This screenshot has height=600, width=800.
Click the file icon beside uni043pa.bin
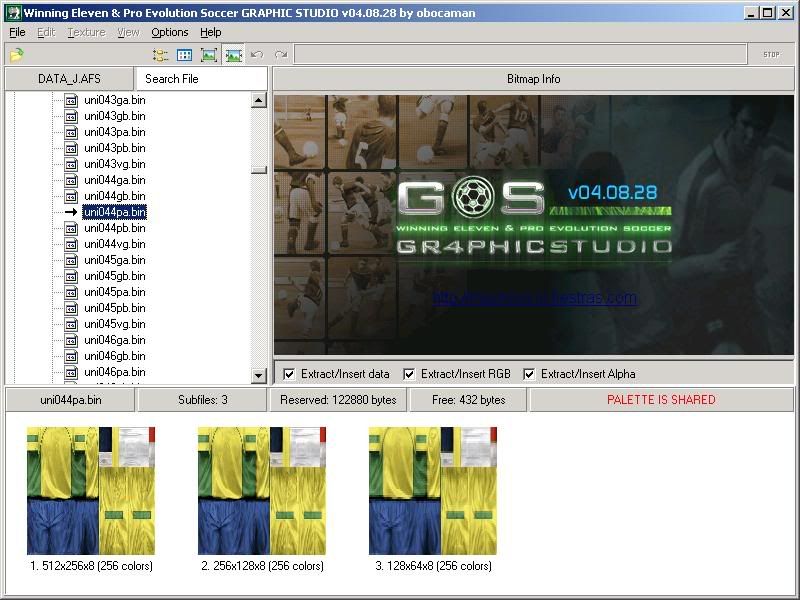[x=71, y=132]
